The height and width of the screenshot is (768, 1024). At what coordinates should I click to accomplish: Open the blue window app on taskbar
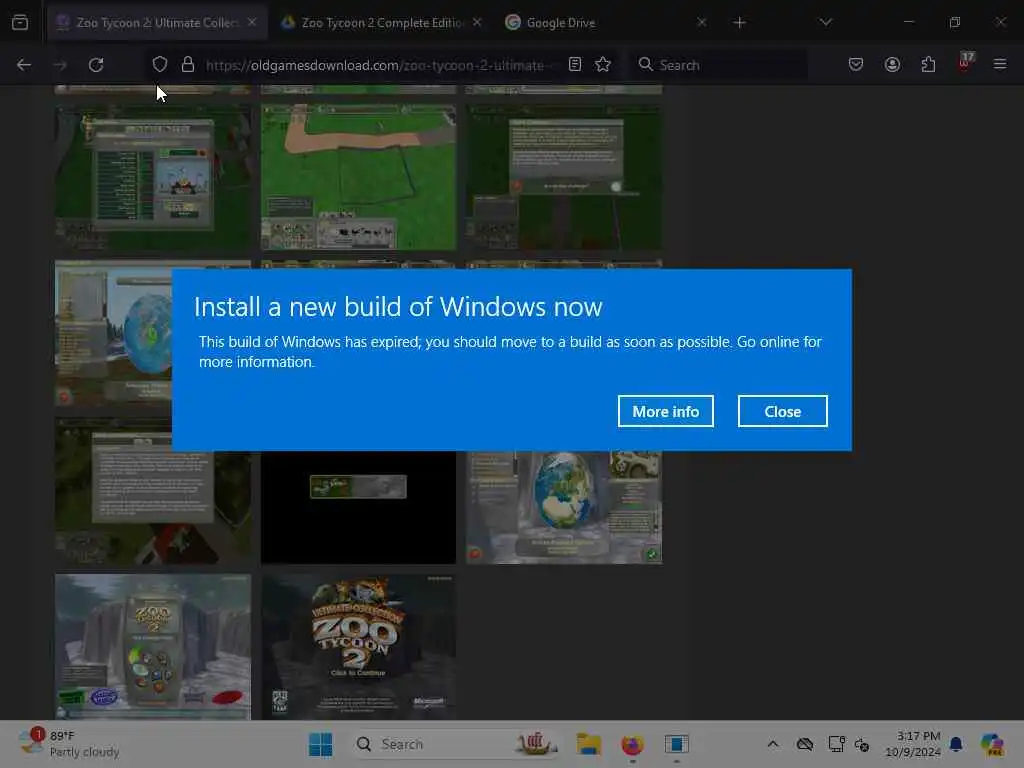pos(677,744)
